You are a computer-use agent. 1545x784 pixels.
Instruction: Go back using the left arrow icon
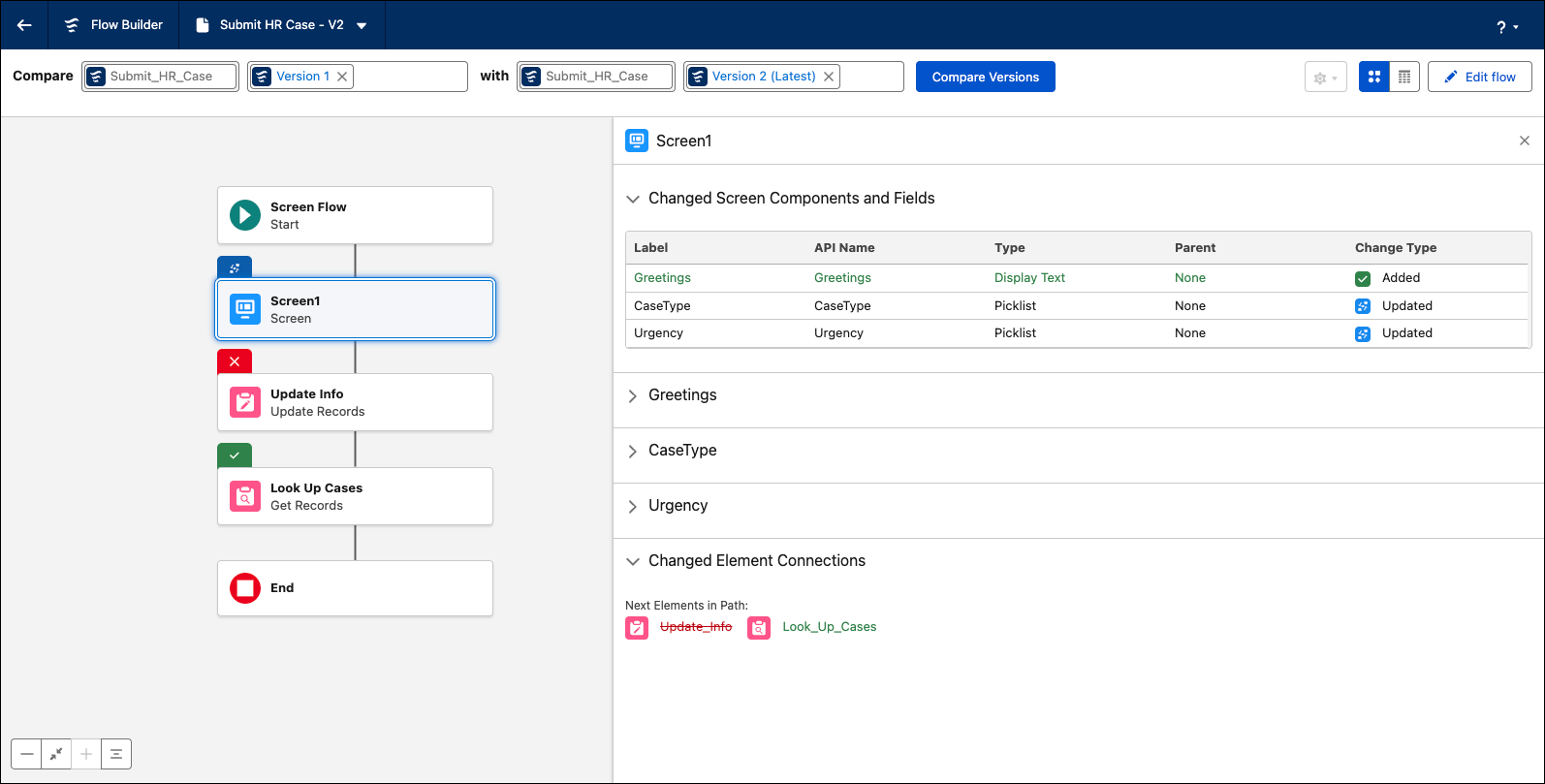[x=24, y=25]
